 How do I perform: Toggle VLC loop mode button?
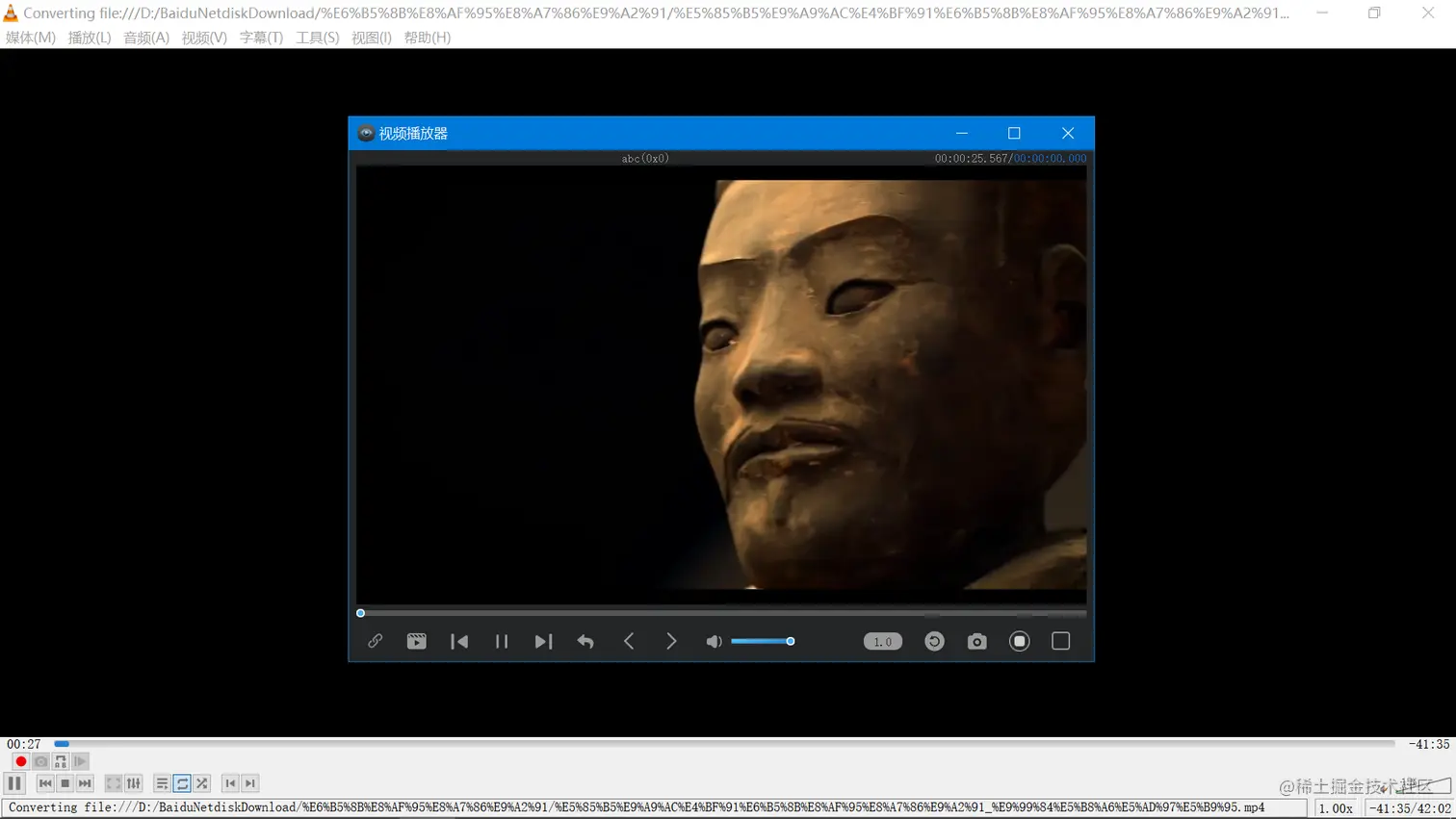tap(182, 783)
